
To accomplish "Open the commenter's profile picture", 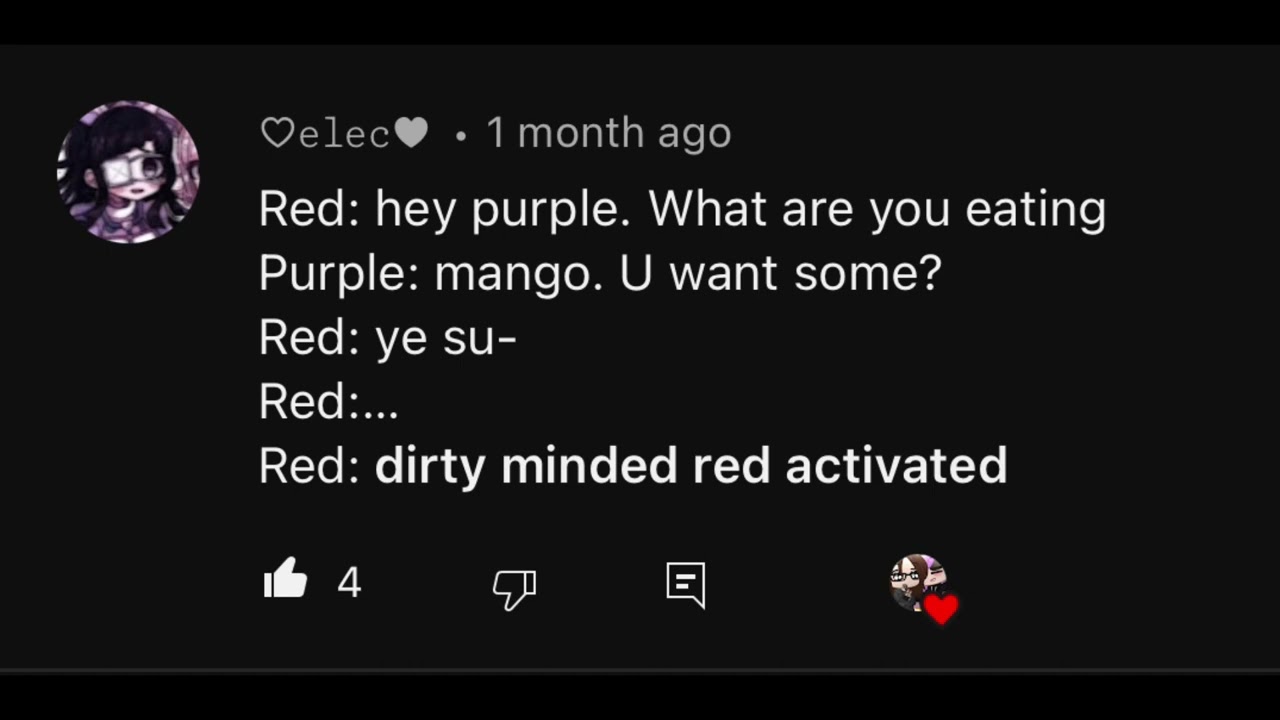I will click(x=128, y=171).
